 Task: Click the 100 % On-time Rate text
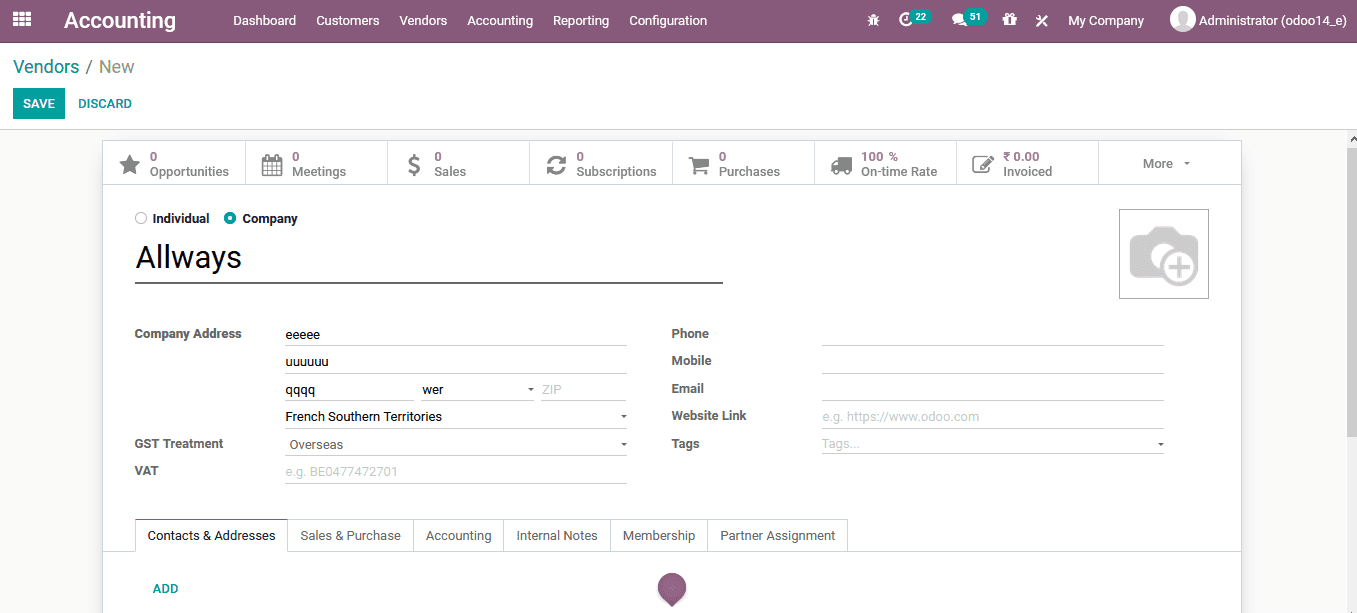tap(899, 164)
